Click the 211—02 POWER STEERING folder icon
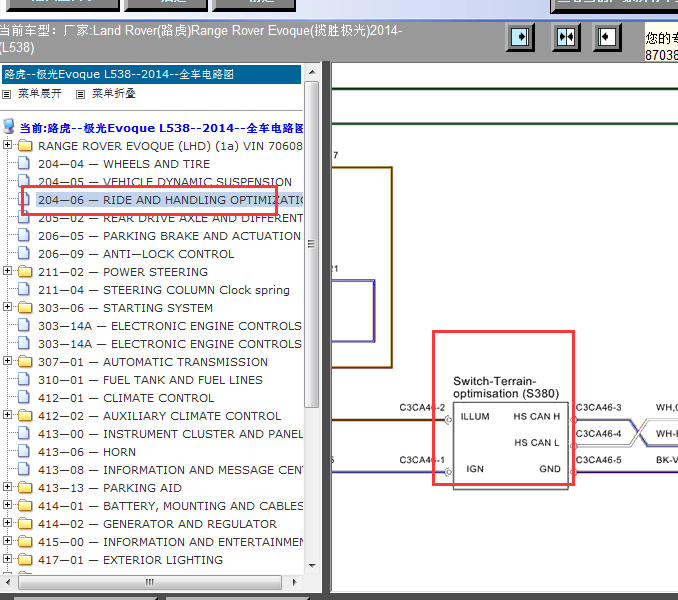This screenshot has height=600, width=678. (x=25, y=272)
